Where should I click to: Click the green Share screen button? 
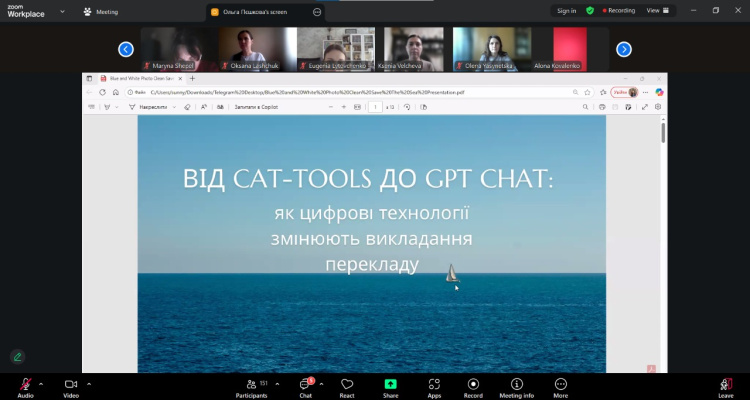pos(390,388)
